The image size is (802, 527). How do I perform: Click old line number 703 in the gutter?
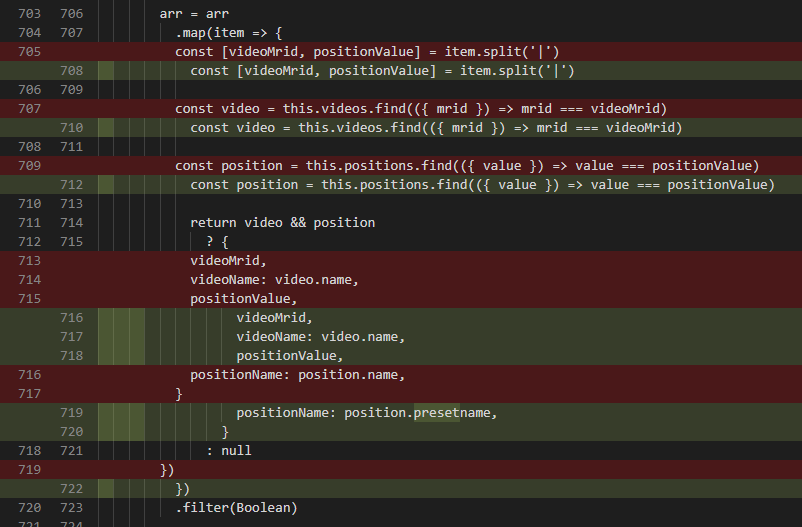pyautogui.click(x=29, y=13)
